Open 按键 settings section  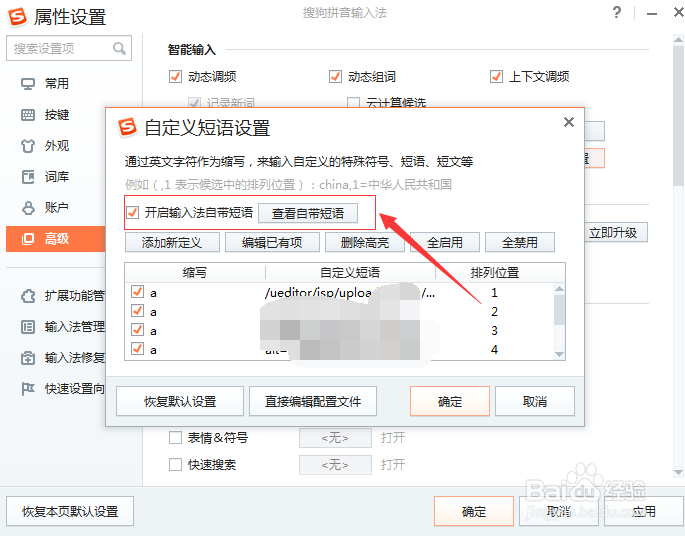pos(56,115)
